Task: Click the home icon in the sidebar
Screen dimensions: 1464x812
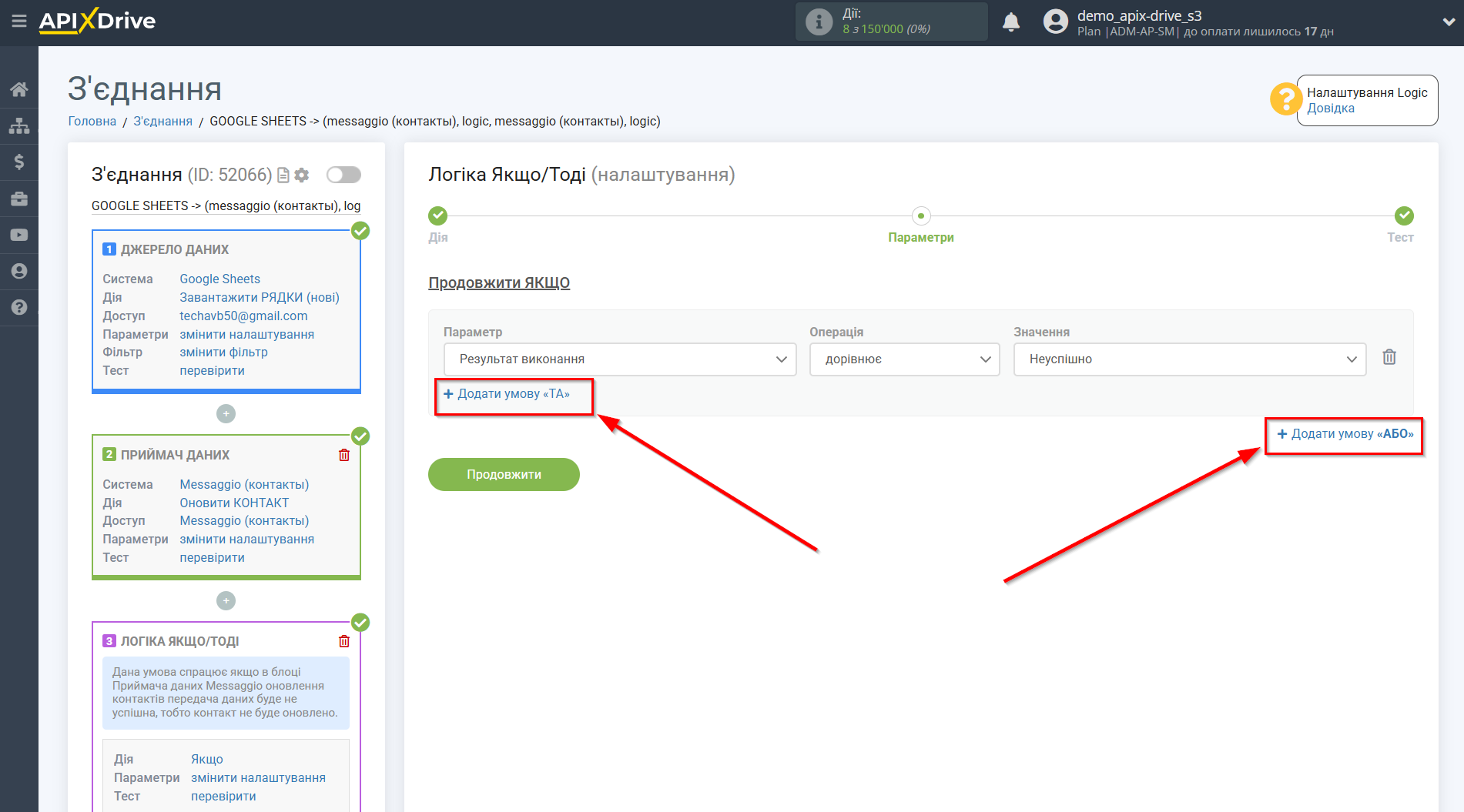Action: [x=19, y=89]
